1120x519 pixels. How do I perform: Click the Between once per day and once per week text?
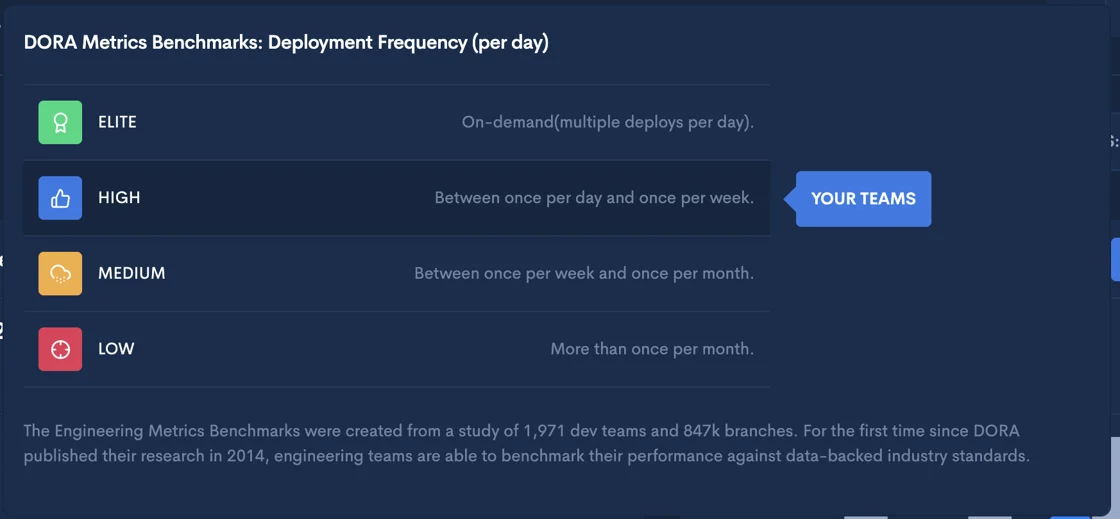point(594,198)
